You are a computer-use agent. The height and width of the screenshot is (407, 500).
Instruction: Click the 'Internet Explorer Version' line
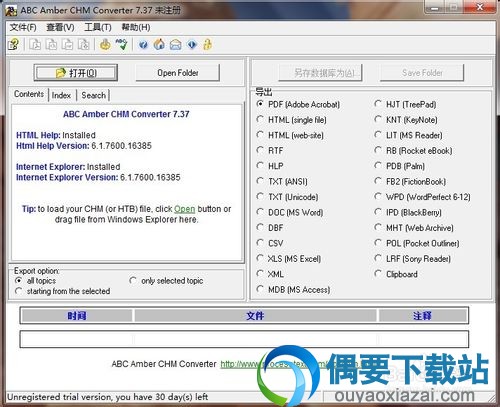point(98,177)
